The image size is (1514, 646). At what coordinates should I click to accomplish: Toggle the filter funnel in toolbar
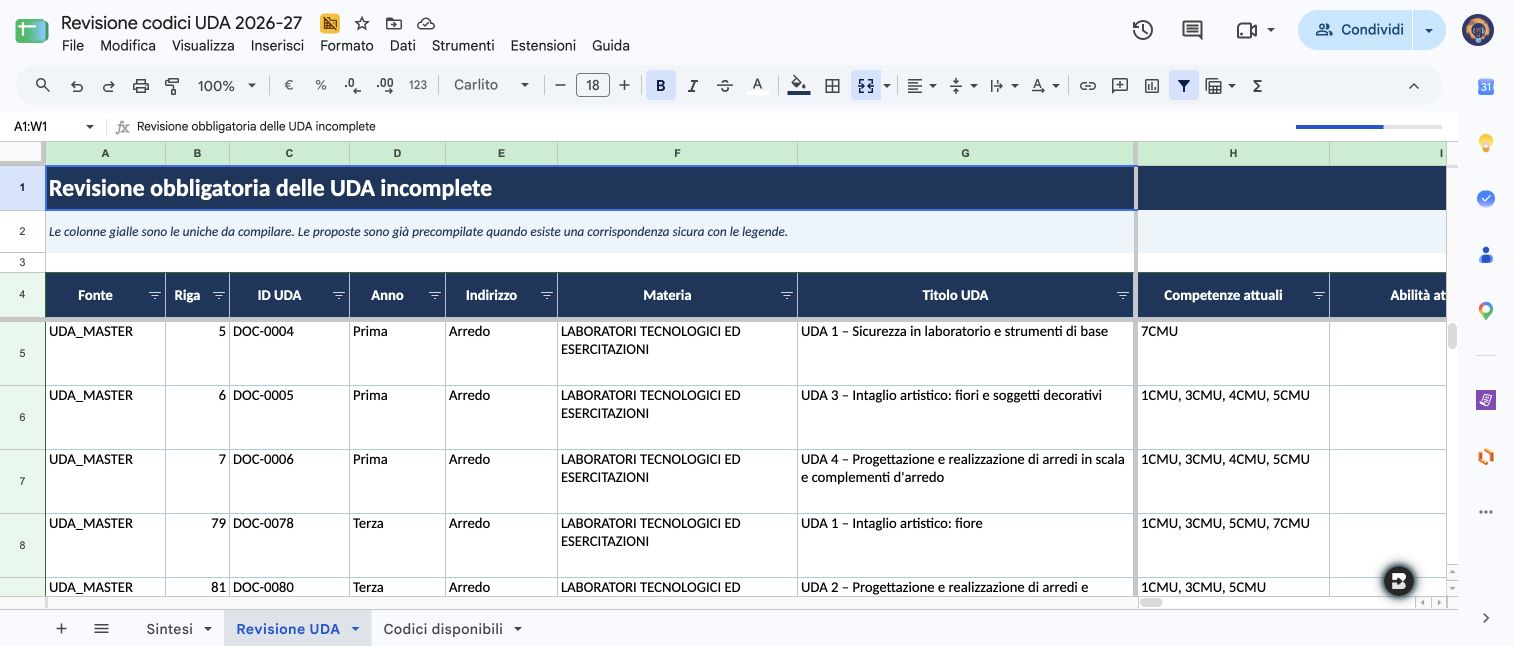click(1184, 86)
